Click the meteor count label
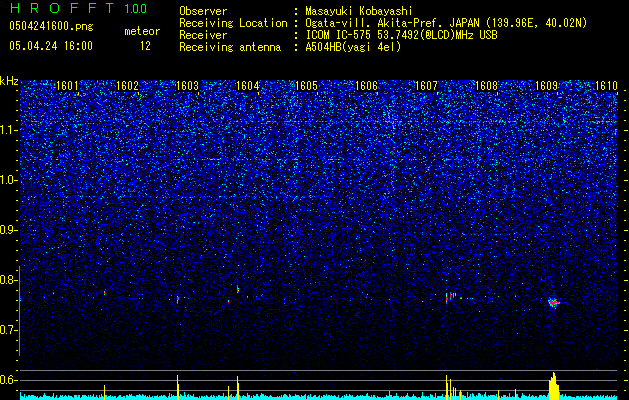The width and height of the screenshot is (629, 400). tap(142, 31)
